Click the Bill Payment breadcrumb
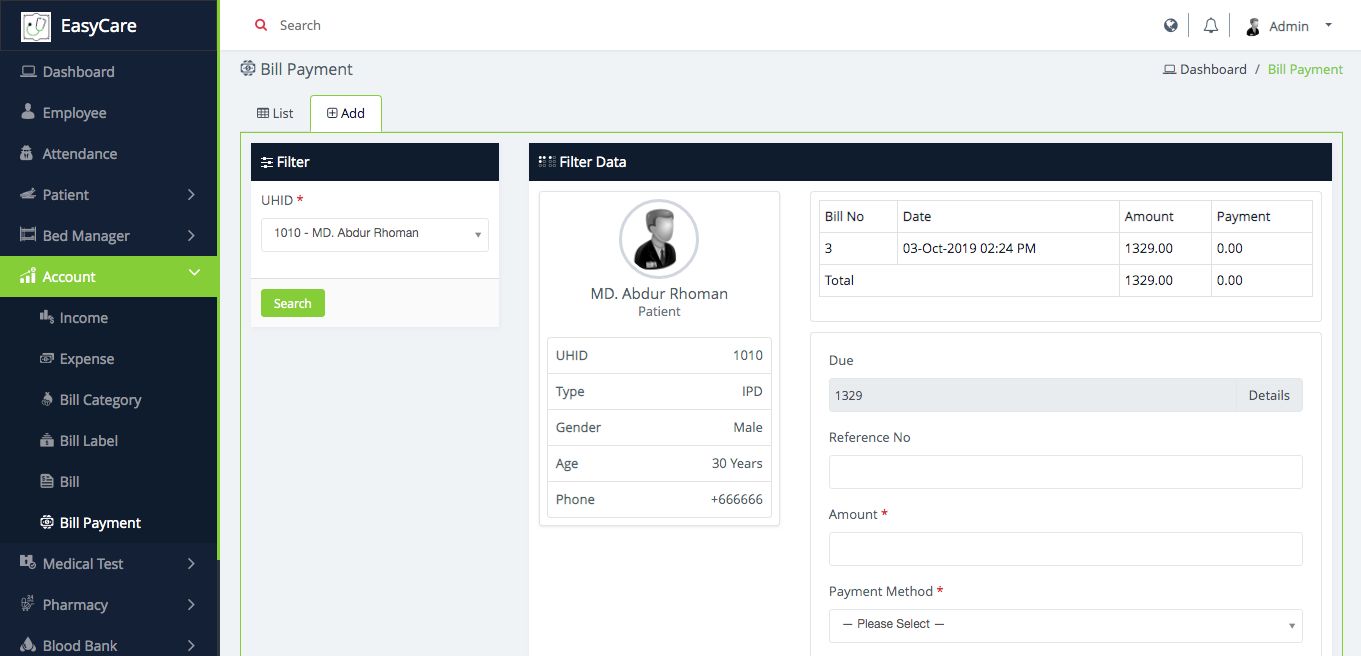The width and height of the screenshot is (1361, 656). tap(1305, 69)
